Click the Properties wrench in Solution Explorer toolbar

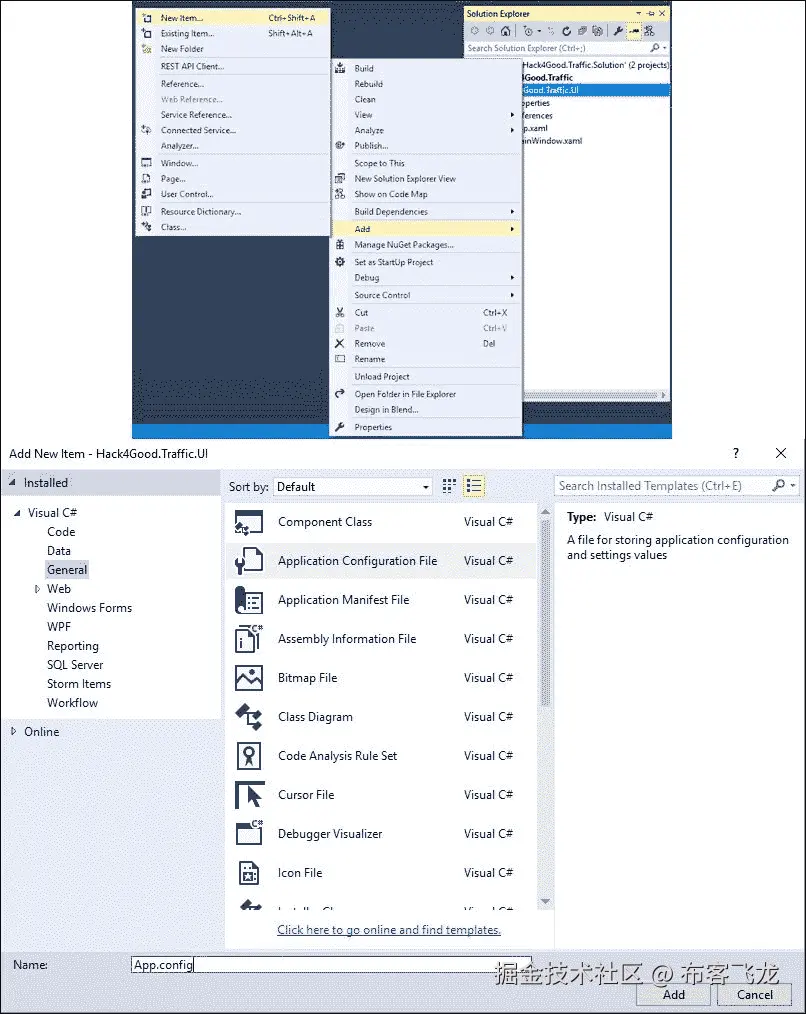pos(619,31)
